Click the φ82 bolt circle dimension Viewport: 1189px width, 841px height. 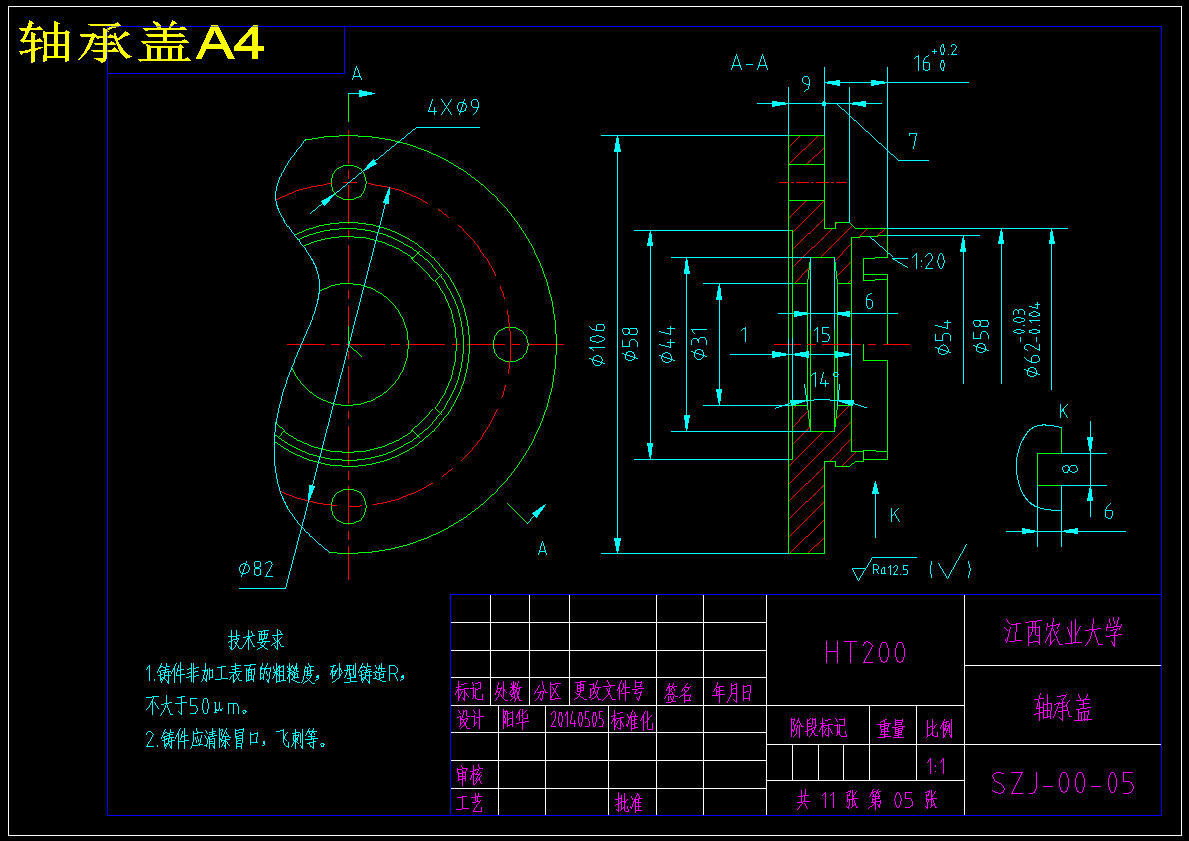click(x=256, y=568)
